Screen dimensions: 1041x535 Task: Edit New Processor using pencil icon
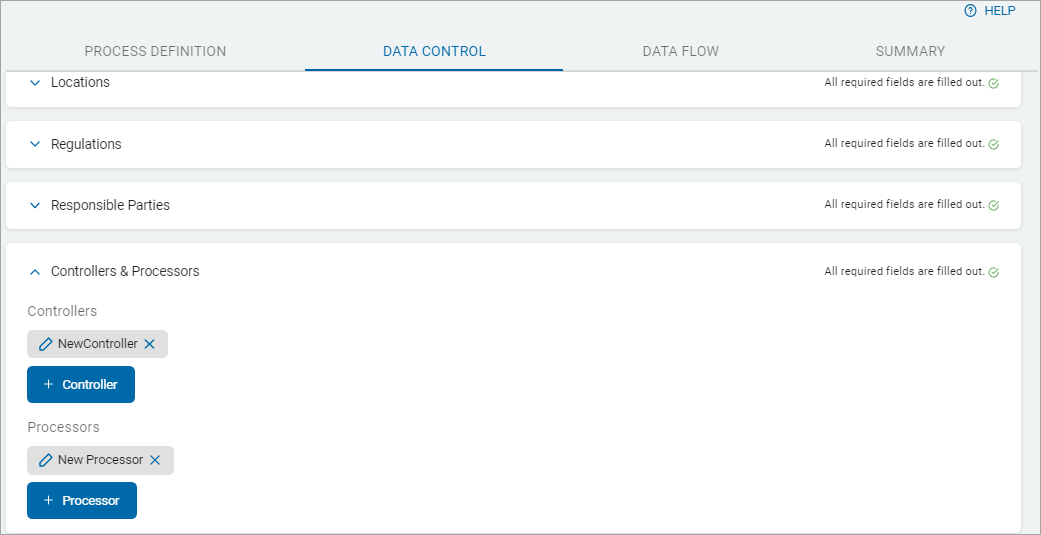[45, 460]
